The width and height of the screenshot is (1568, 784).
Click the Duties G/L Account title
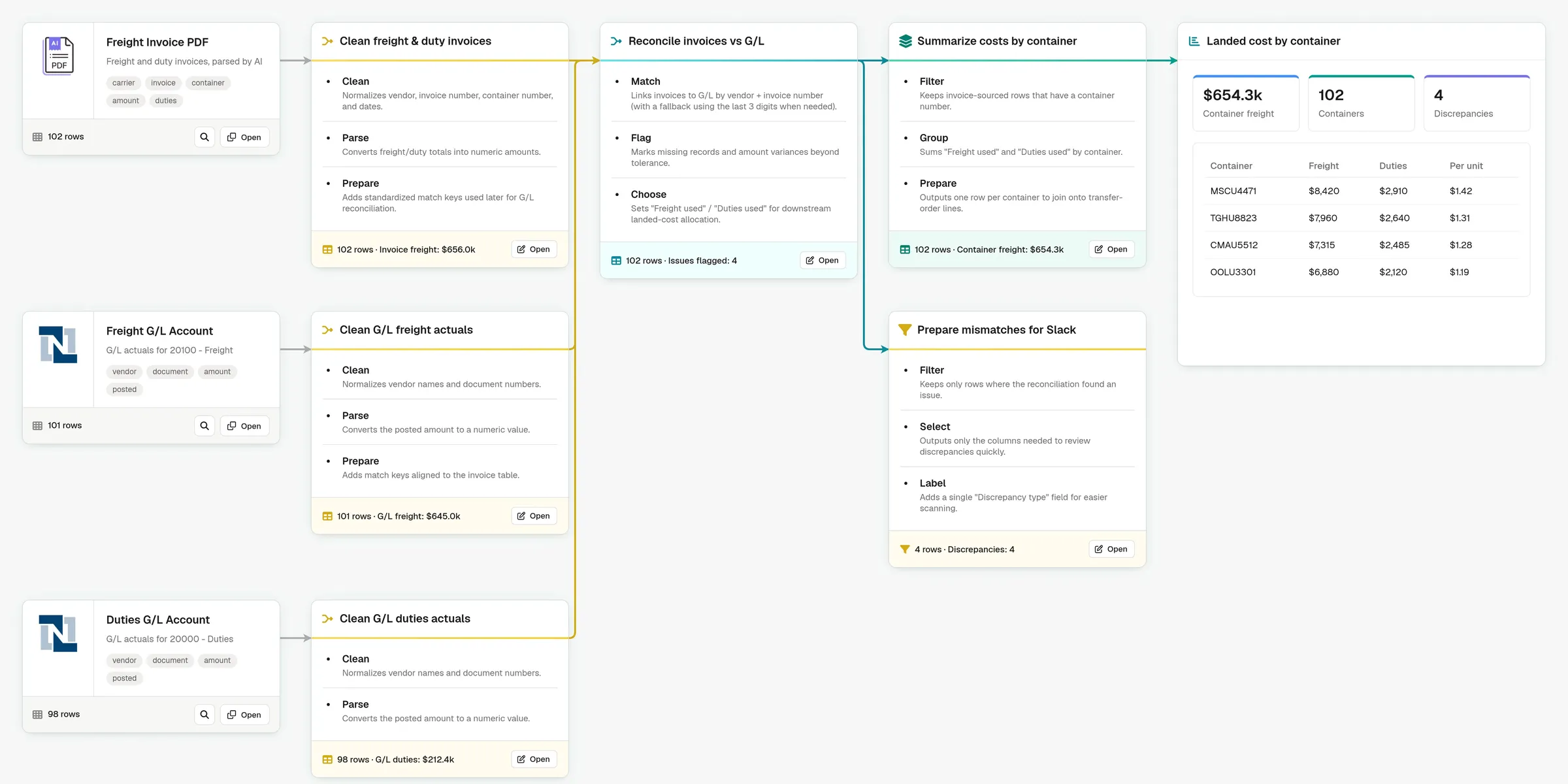pyautogui.click(x=158, y=620)
